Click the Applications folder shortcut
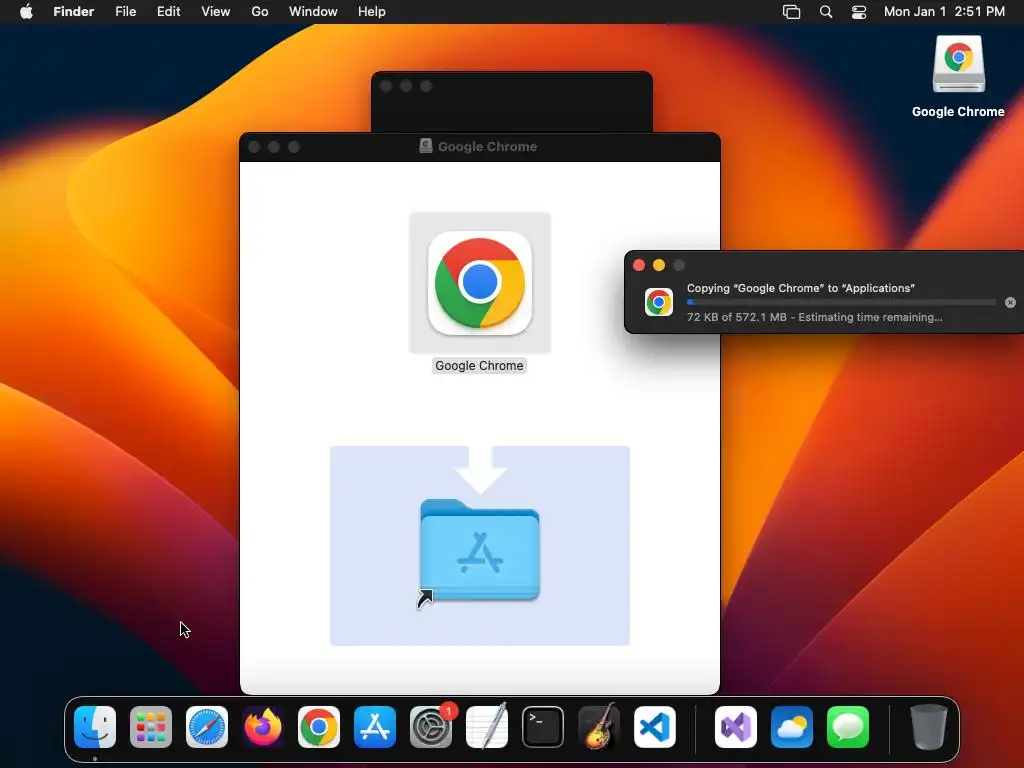This screenshot has height=768, width=1024. [480, 552]
